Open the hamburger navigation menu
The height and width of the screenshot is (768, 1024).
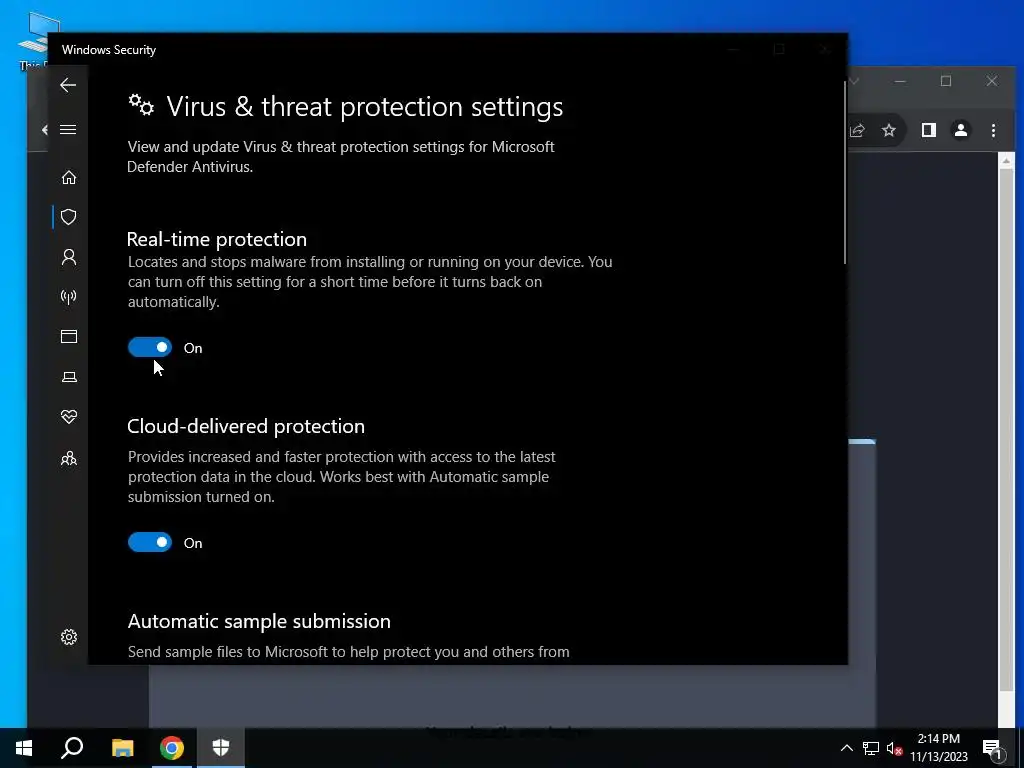click(68, 129)
